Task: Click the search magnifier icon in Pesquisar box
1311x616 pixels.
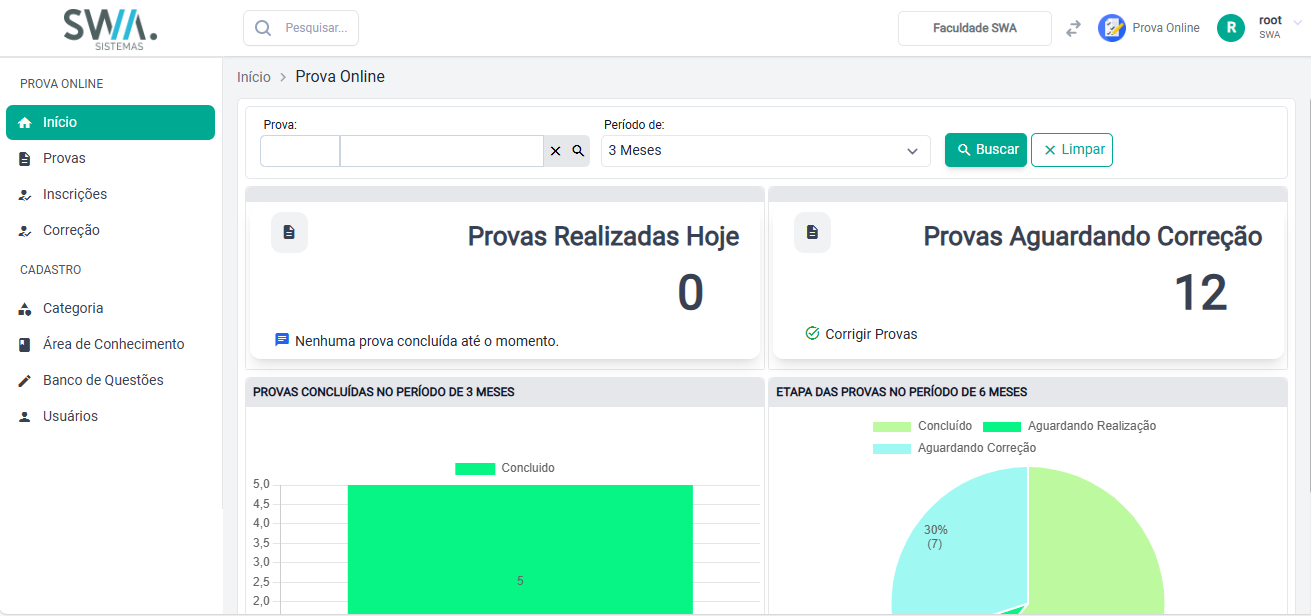Action: pos(263,28)
